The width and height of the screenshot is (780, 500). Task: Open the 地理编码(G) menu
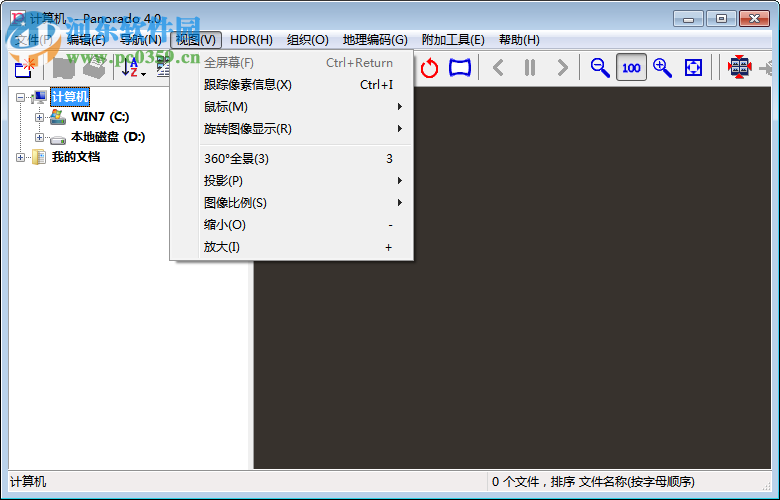coord(375,40)
